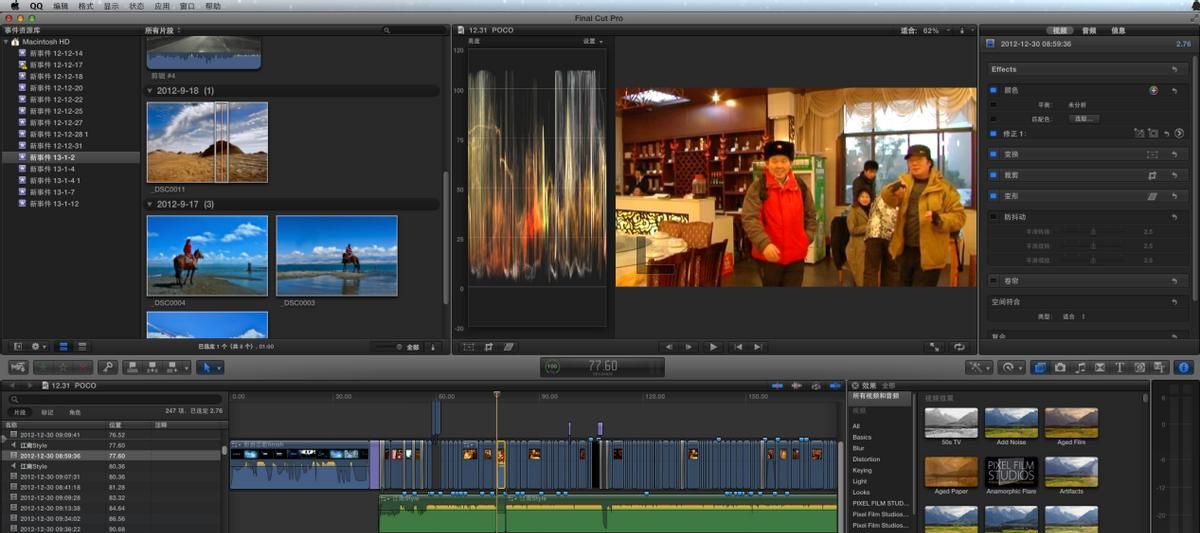Open the 全部 clip filter dropdown
This screenshot has width=1200, height=533.
pos(412,347)
